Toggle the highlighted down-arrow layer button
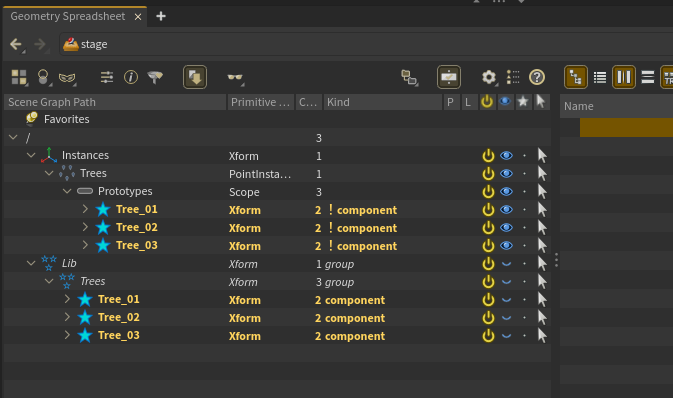Viewport: 673px width, 398px height. pos(195,77)
